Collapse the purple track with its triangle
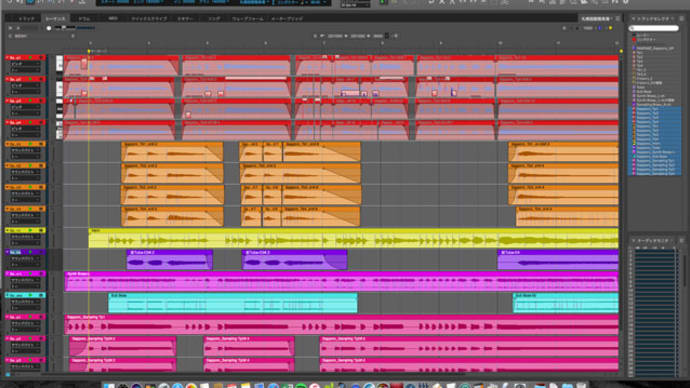The height and width of the screenshot is (388, 690). pyautogui.click(x=7, y=252)
